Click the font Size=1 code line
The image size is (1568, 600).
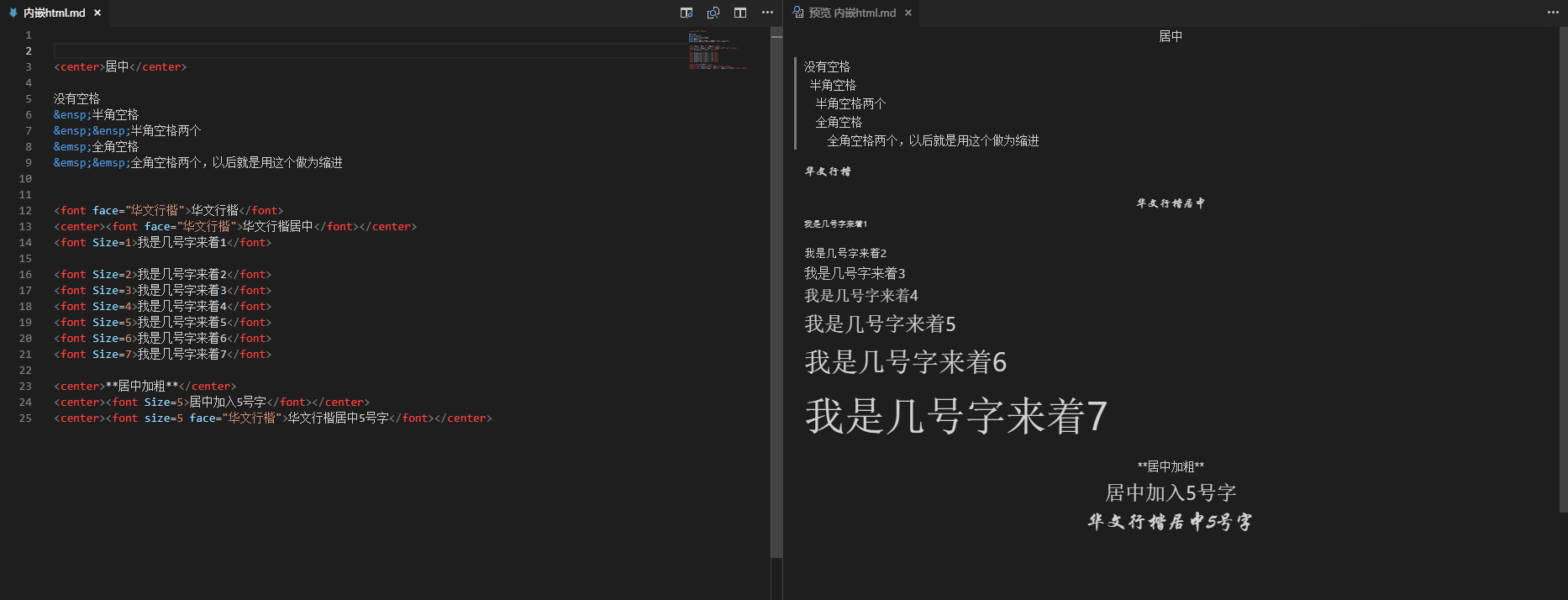point(163,242)
